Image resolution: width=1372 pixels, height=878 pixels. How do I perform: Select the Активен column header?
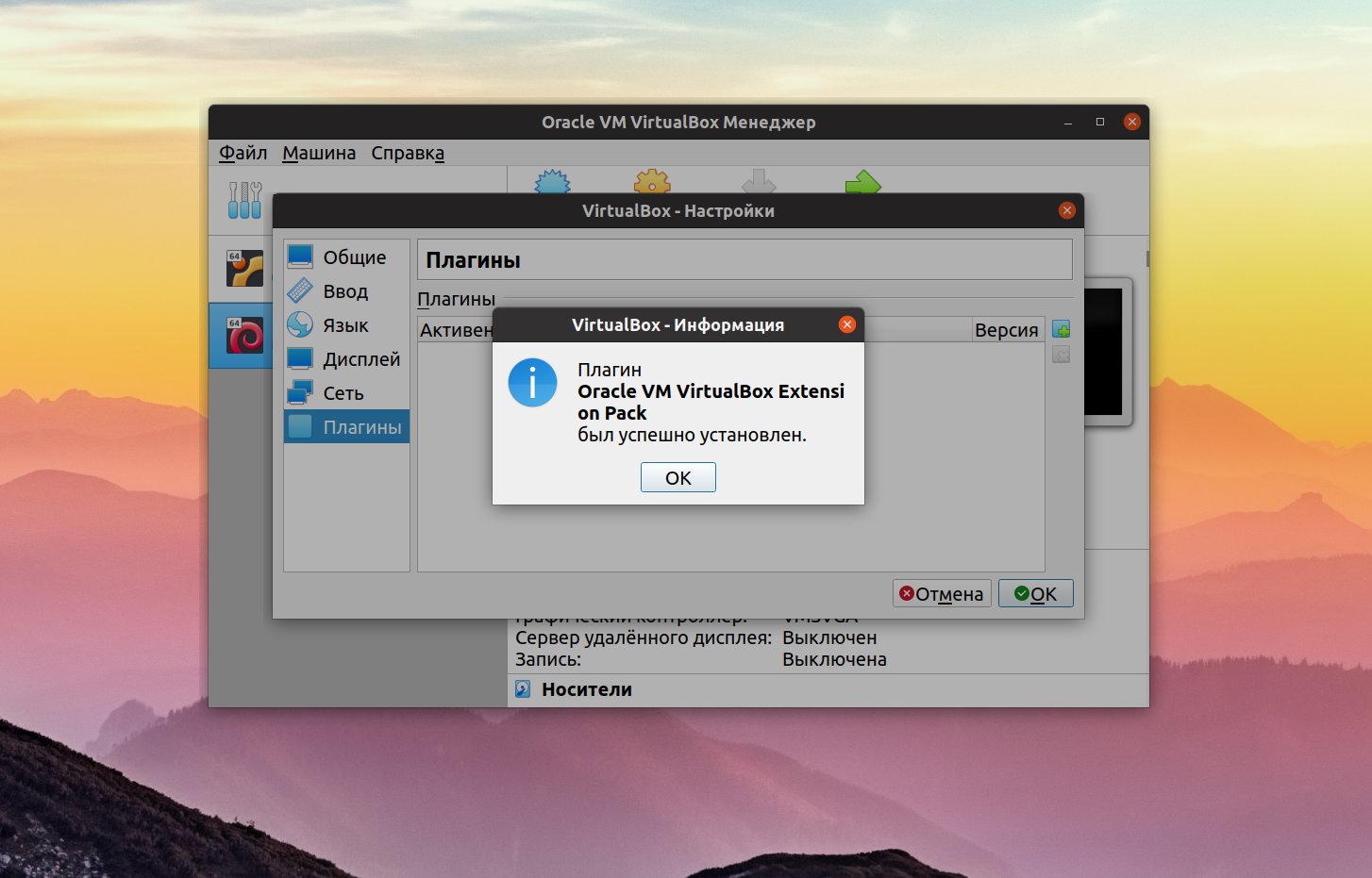coord(458,329)
